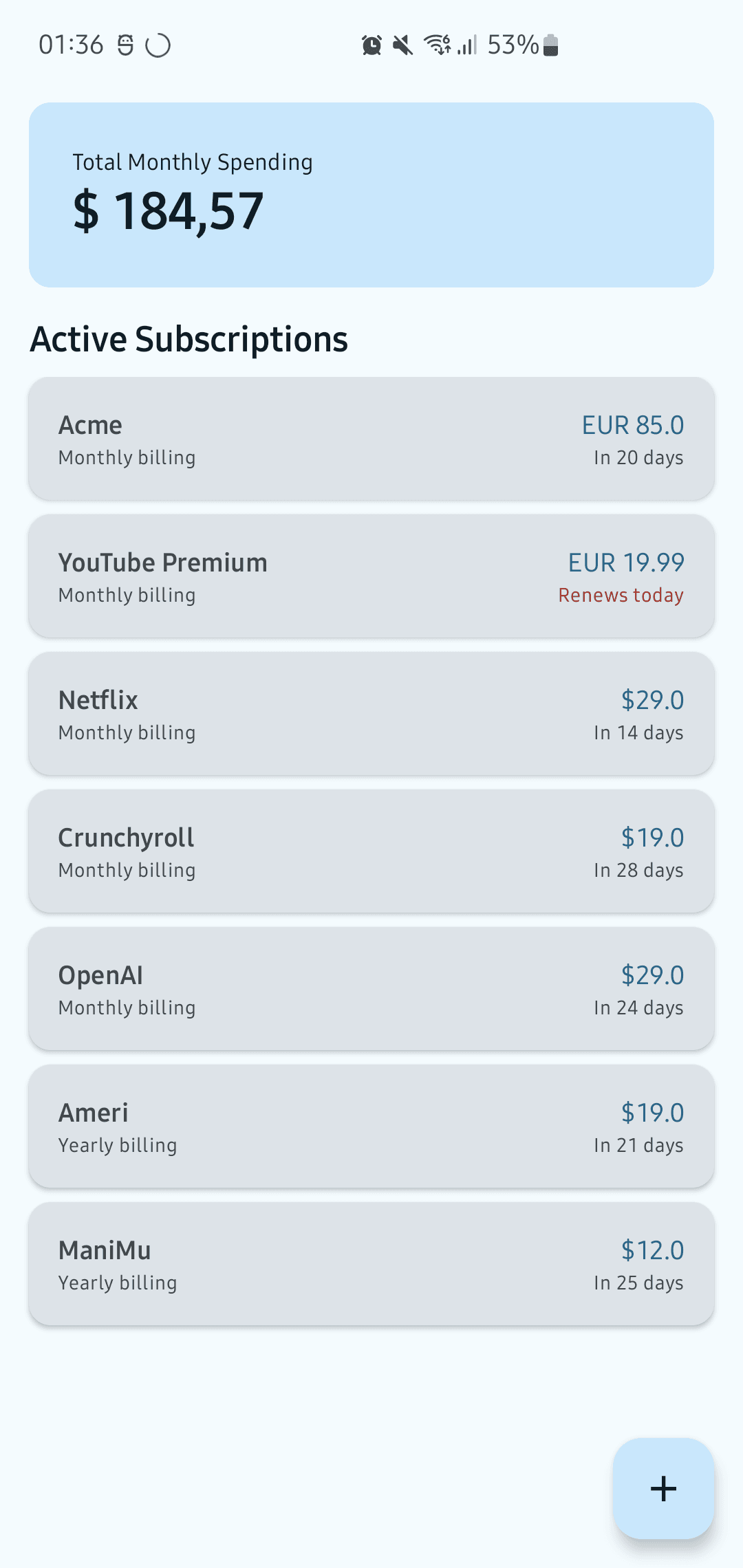Open the Ameri yearly subscription
This screenshot has height=1568, width=743.
[371, 1126]
